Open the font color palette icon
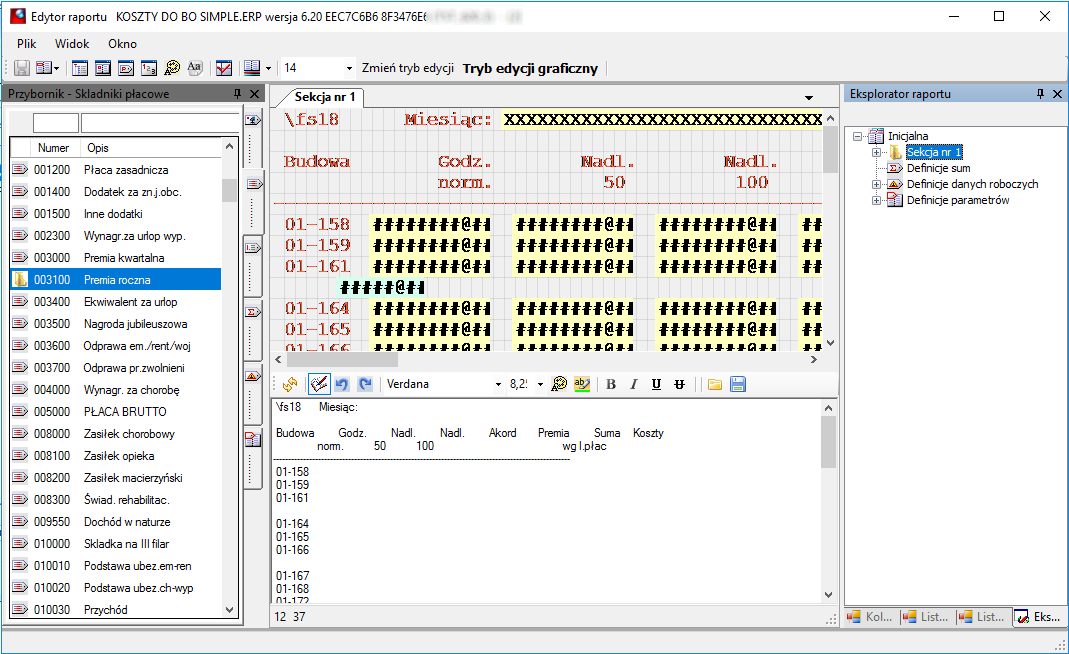Viewport: 1069px width, 654px height. (x=559, y=385)
